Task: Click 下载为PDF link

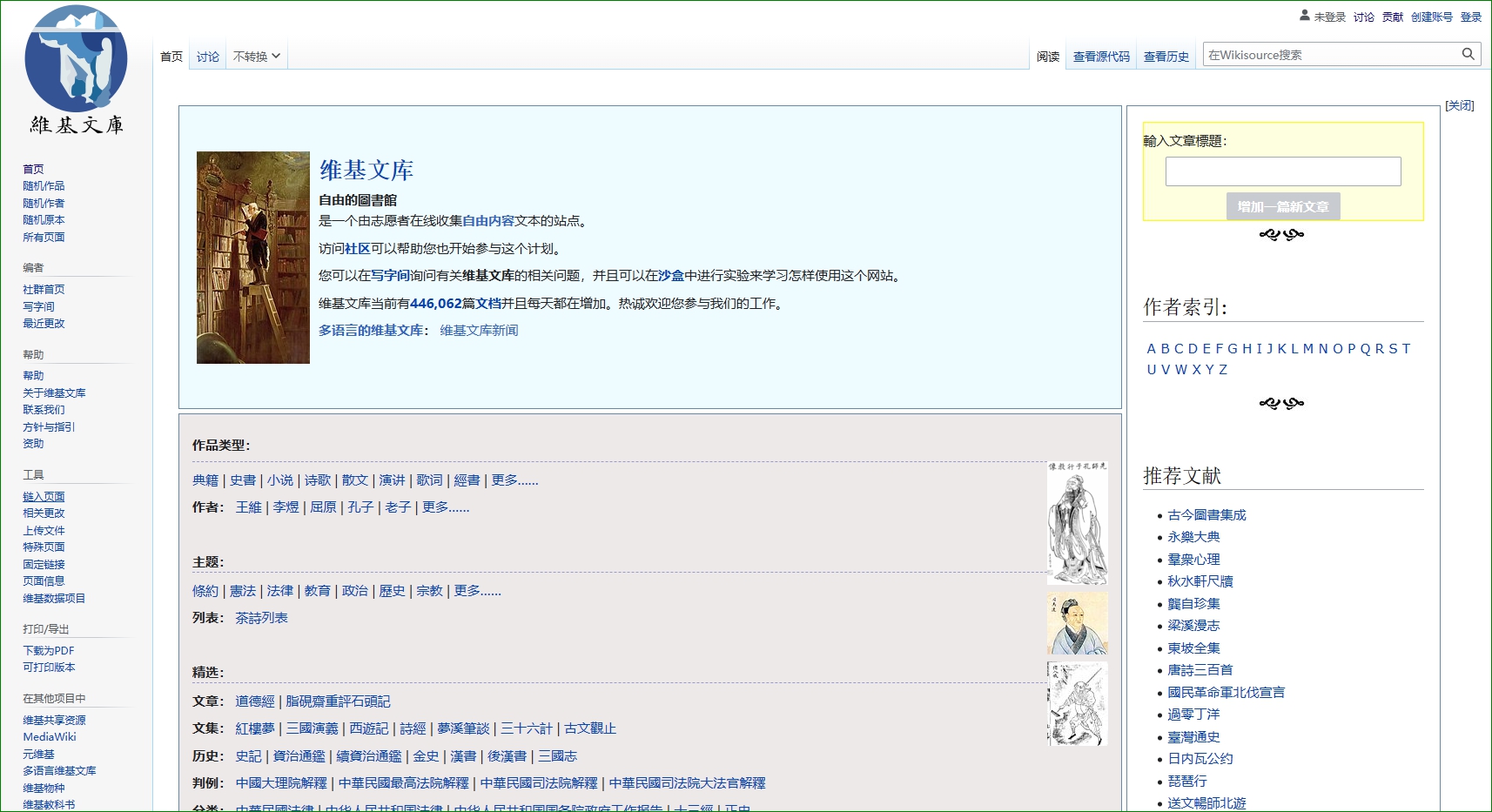Action: (49, 650)
